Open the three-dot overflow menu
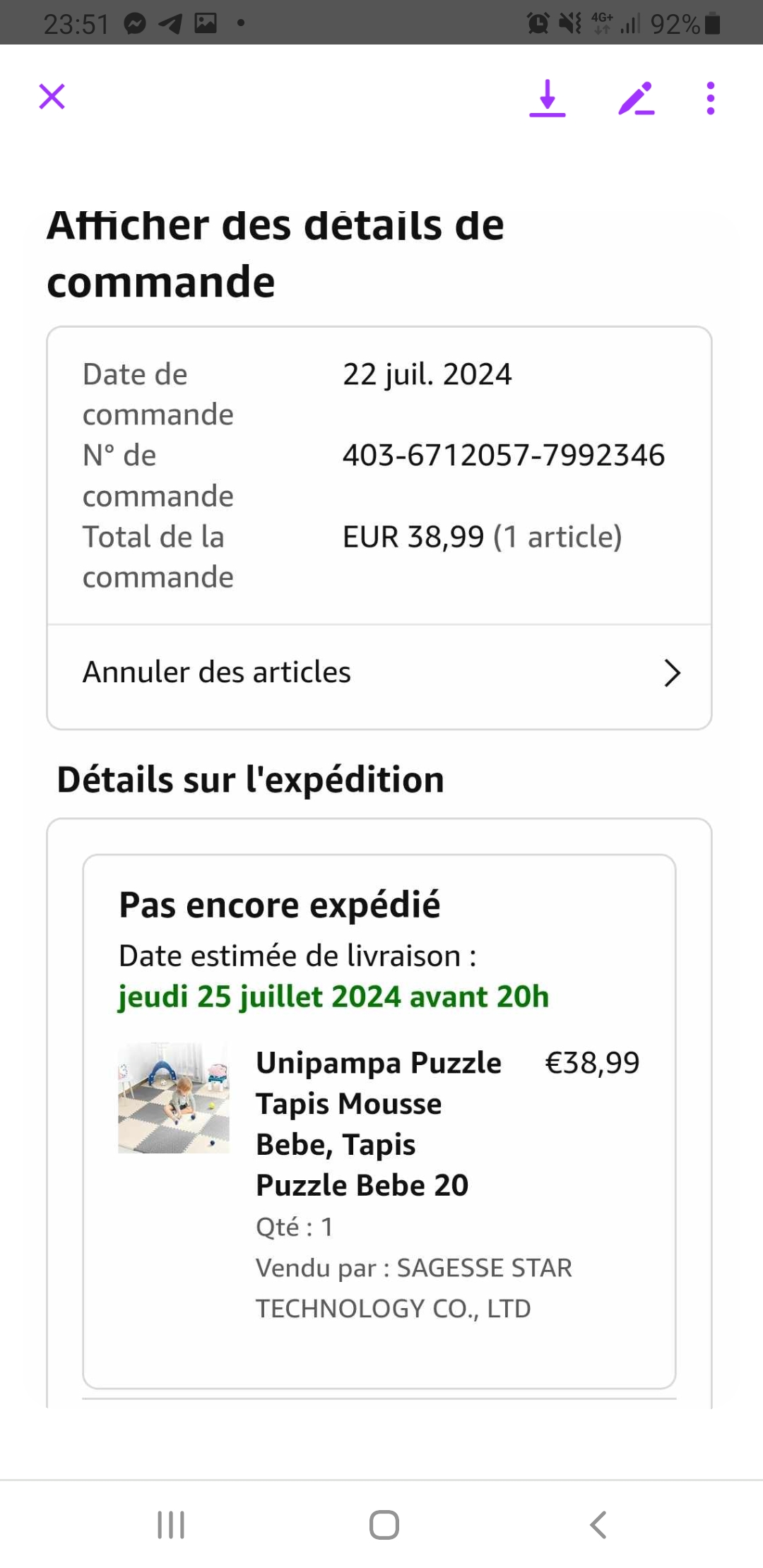Viewport: 763px width, 1568px height. coord(710,98)
